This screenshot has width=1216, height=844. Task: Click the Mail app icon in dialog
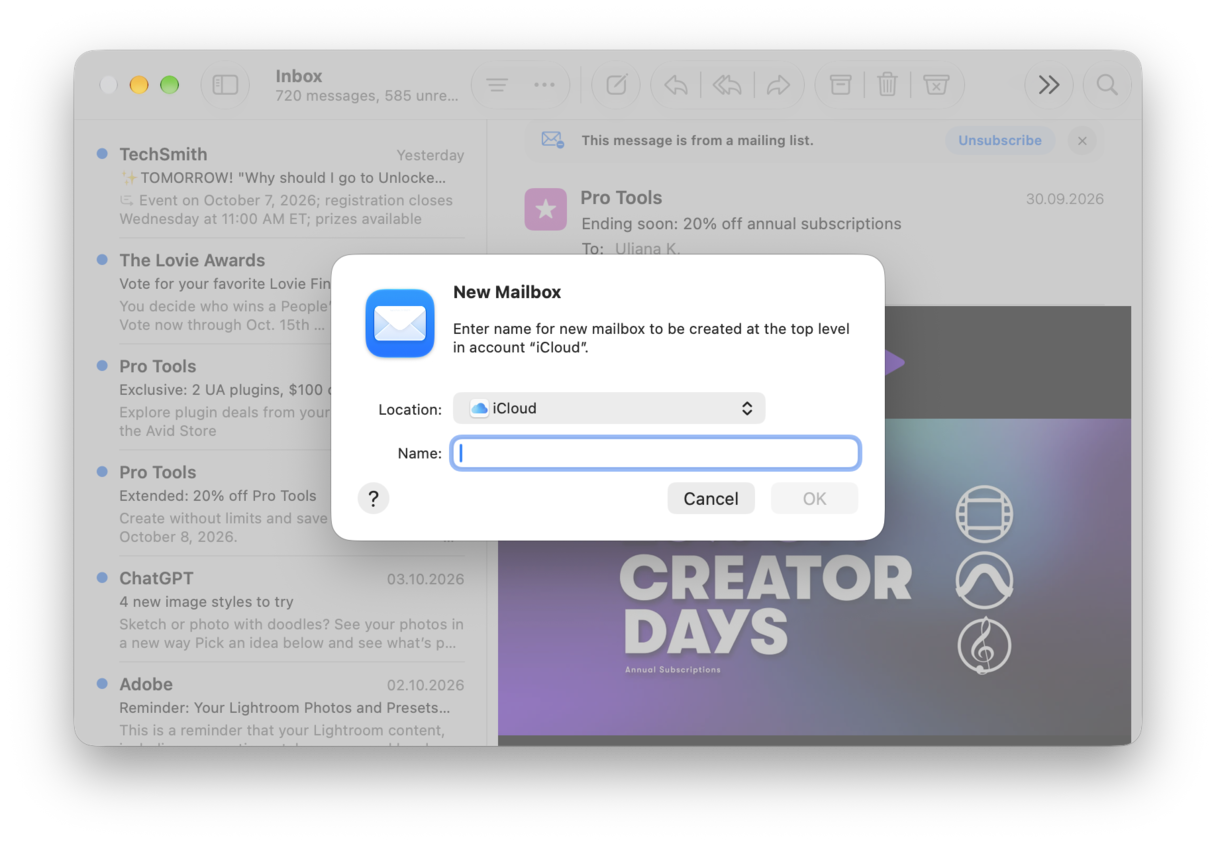(400, 323)
